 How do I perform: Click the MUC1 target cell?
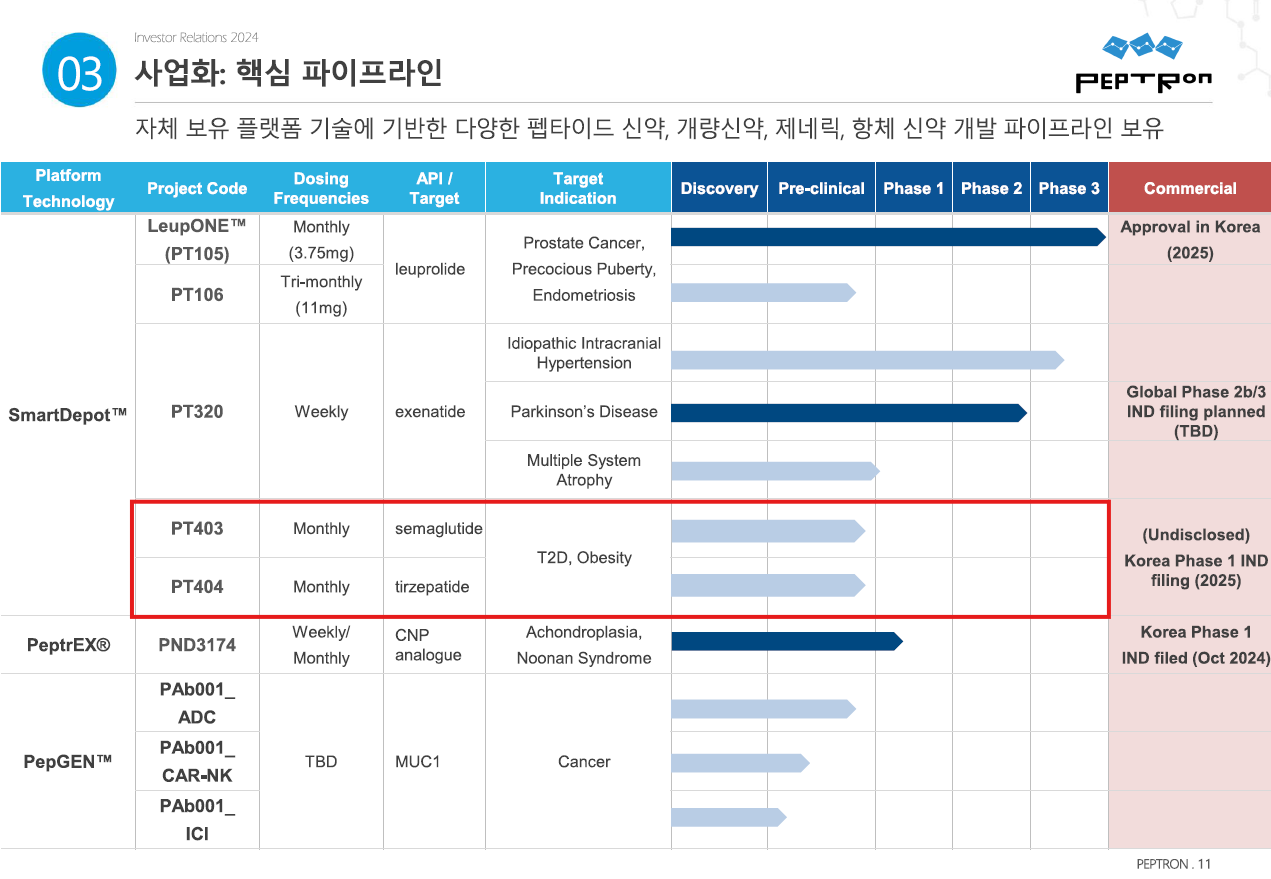click(434, 761)
